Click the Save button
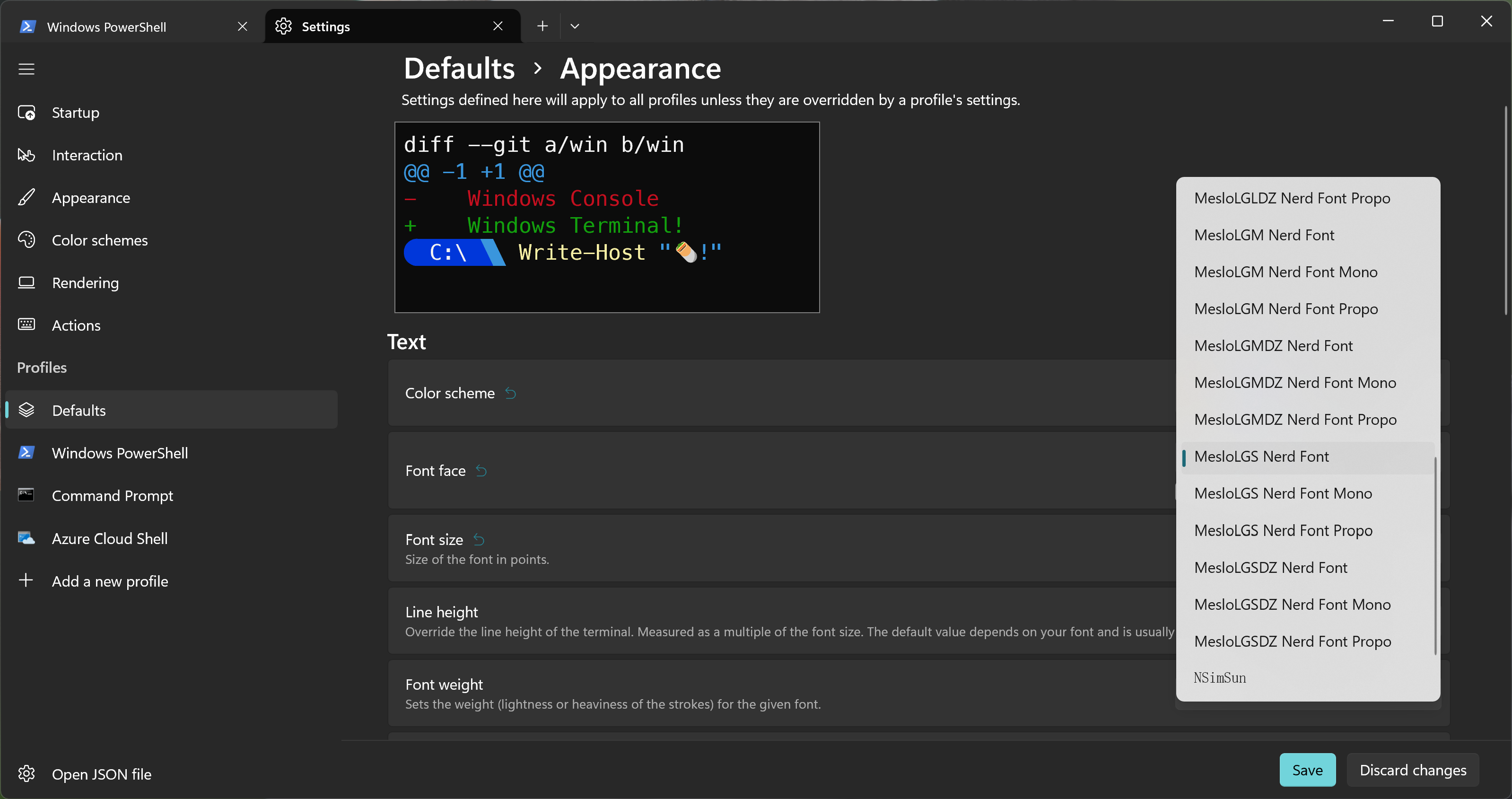This screenshot has height=799, width=1512. coord(1307,770)
